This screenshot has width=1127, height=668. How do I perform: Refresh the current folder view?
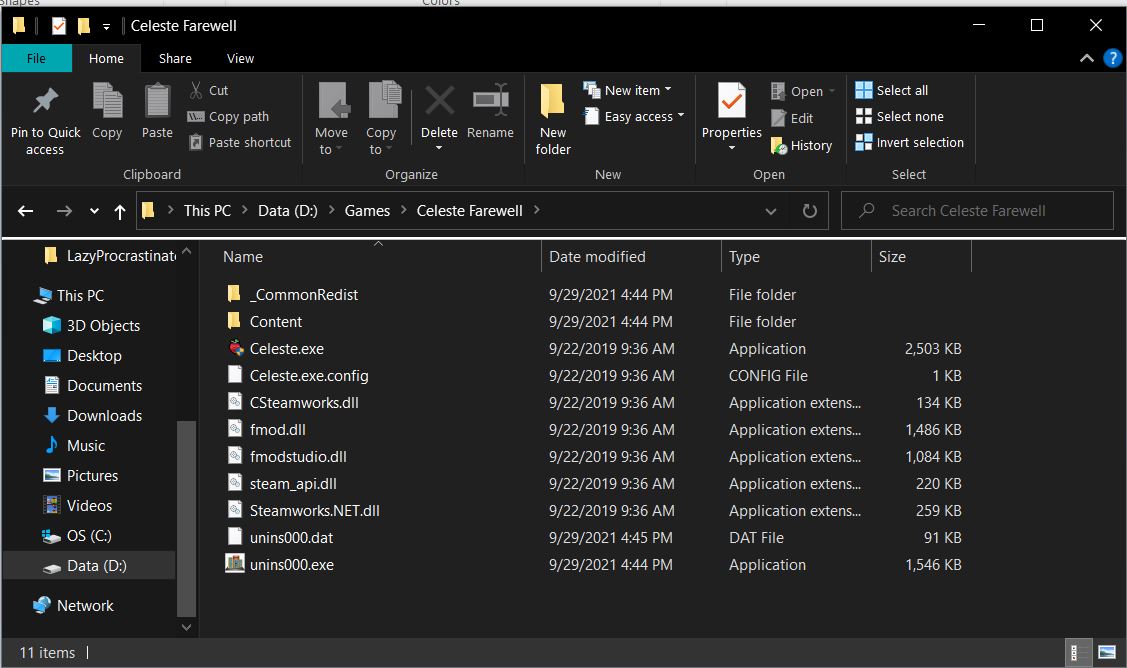click(809, 211)
